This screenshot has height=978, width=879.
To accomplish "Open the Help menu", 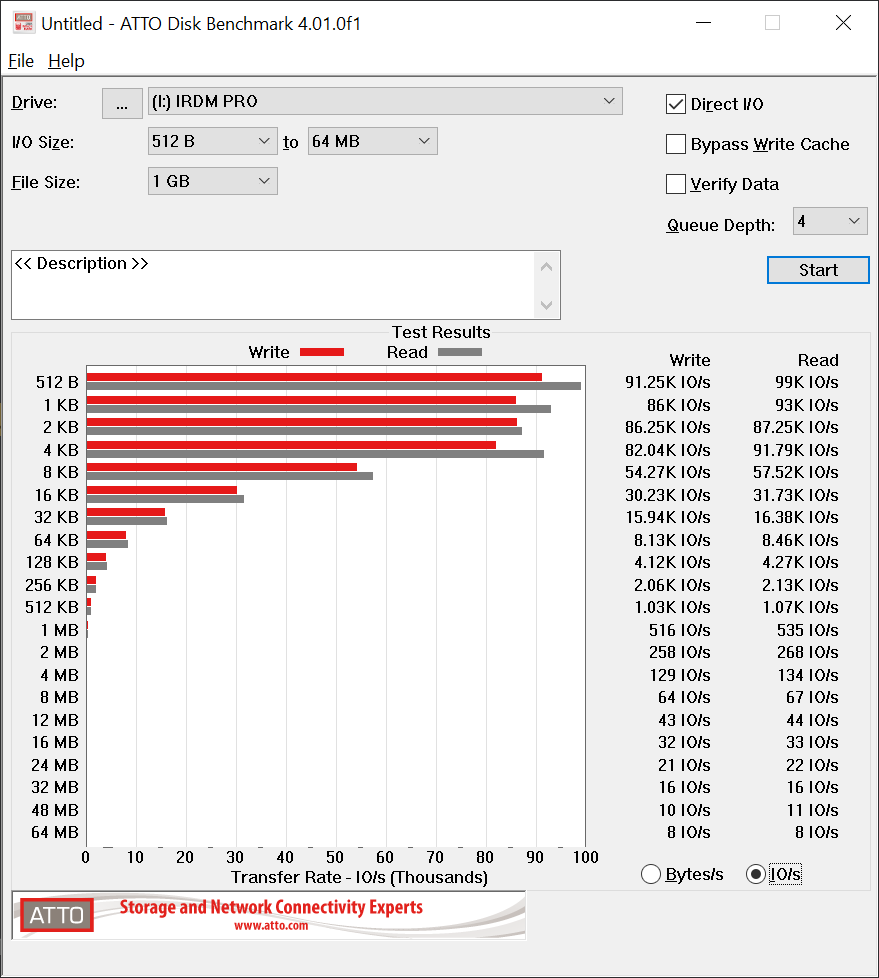I will [66, 61].
